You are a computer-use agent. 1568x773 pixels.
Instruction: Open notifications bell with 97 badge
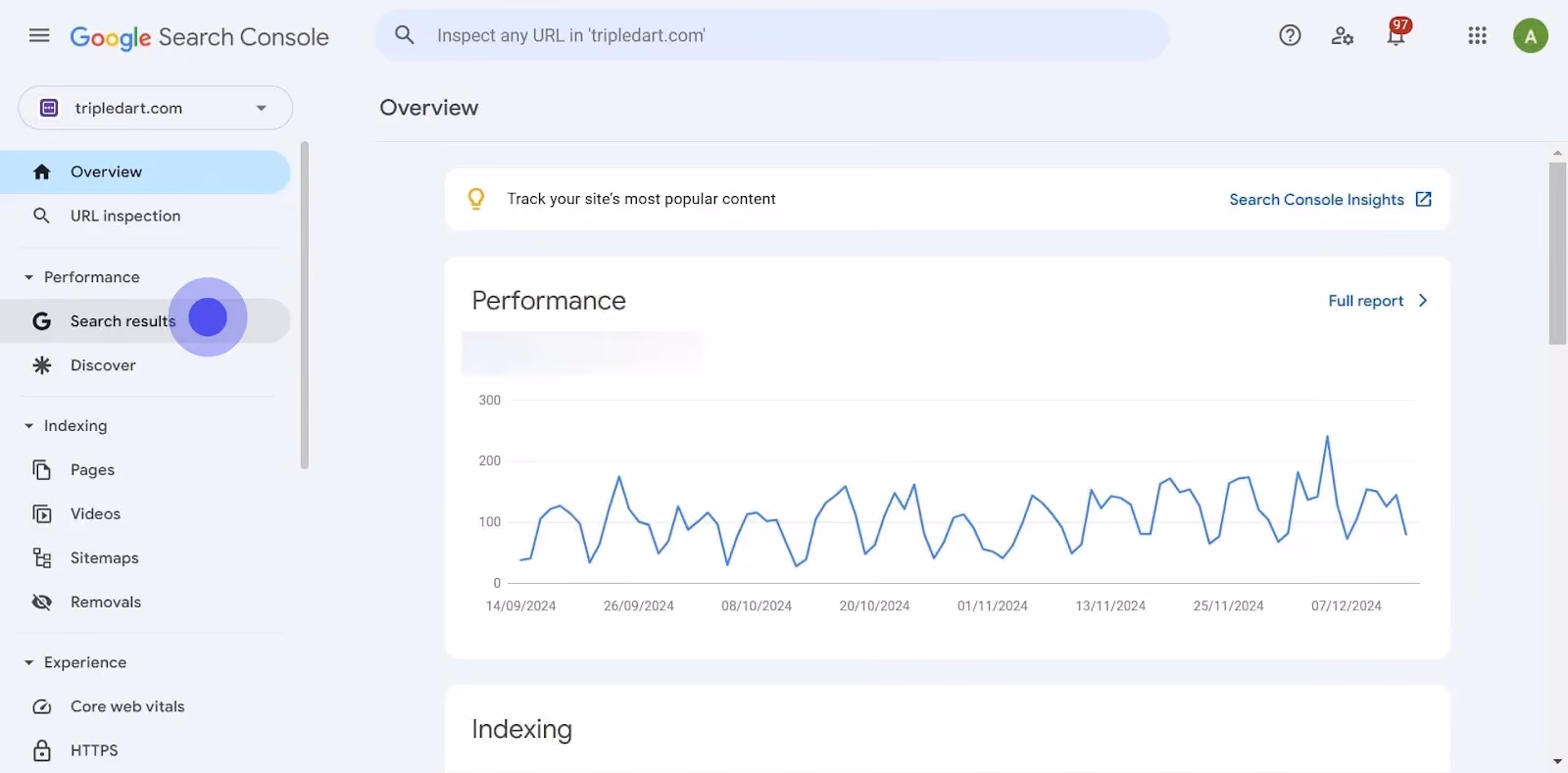point(1396,33)
